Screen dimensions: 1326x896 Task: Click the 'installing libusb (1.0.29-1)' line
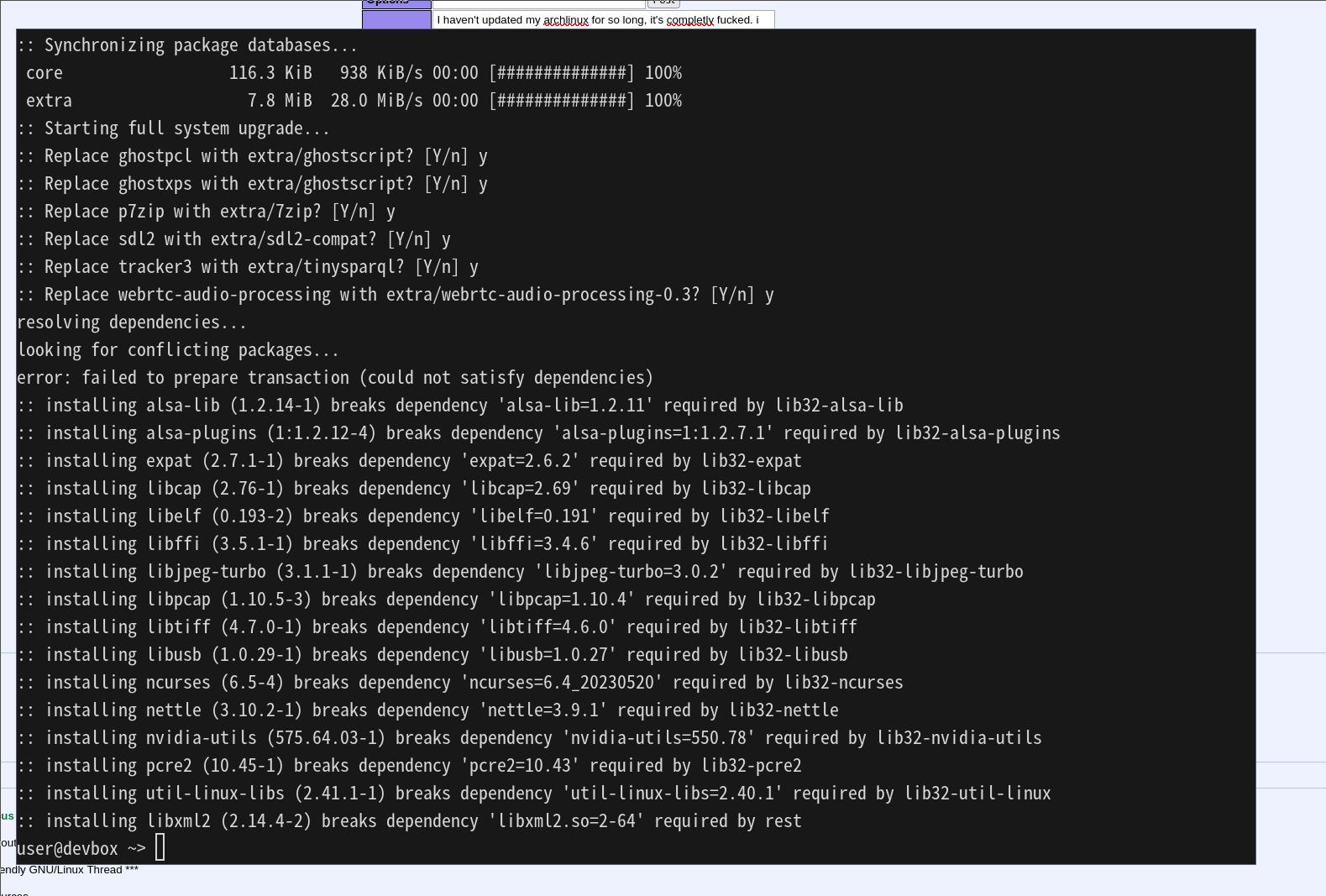tap(432, 655)
